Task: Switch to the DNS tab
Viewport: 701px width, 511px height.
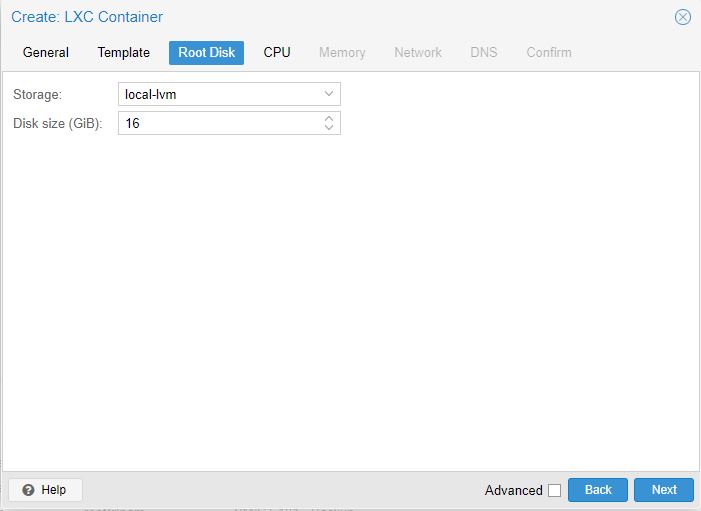Action: [483, 52]
